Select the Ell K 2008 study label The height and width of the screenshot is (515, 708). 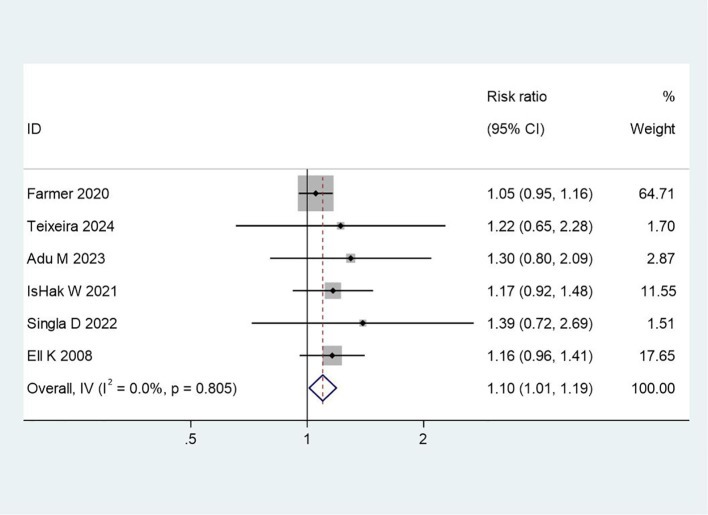60,356
